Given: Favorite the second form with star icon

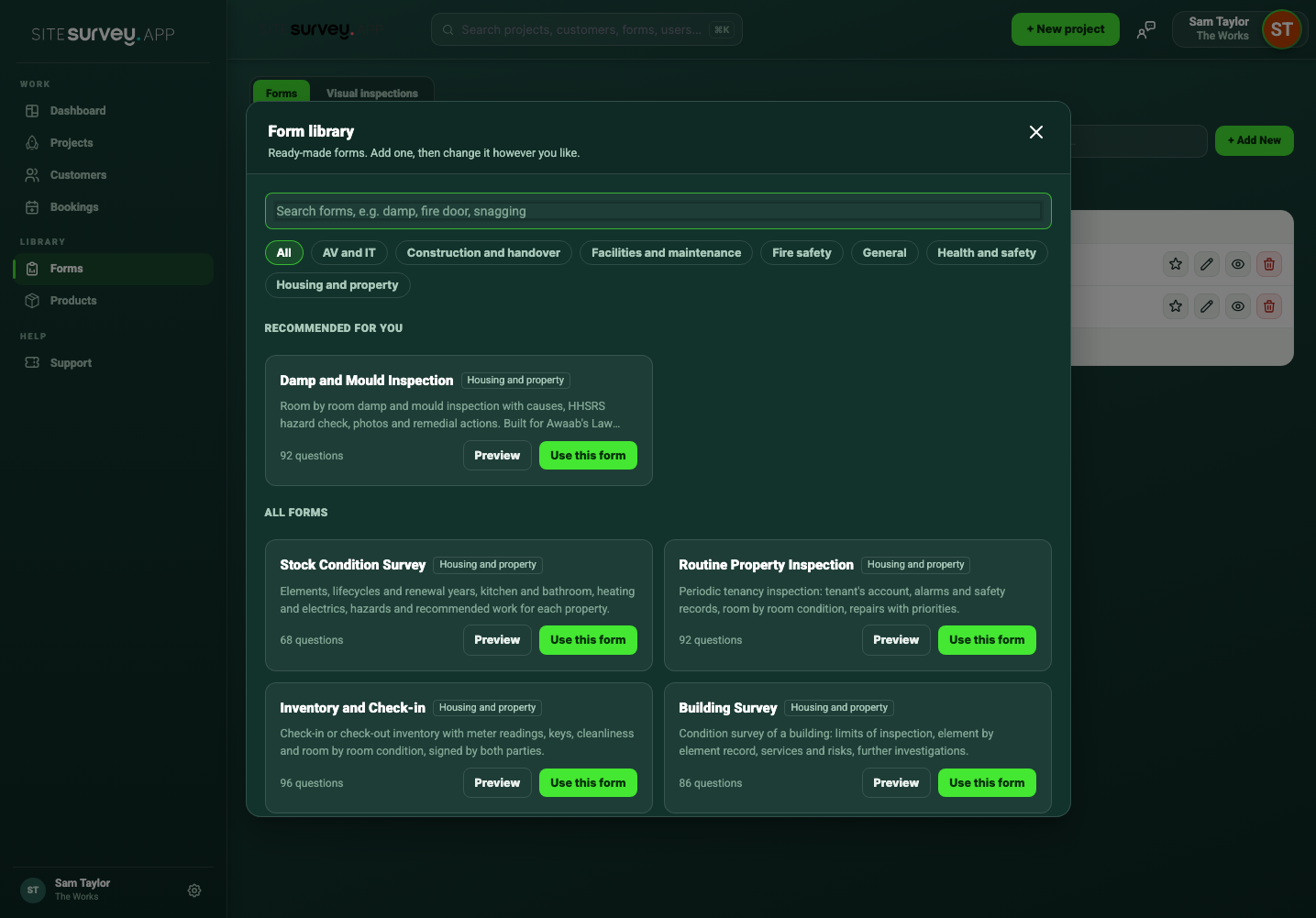Looking at the screenshot, I should (x=1176, y=306).
